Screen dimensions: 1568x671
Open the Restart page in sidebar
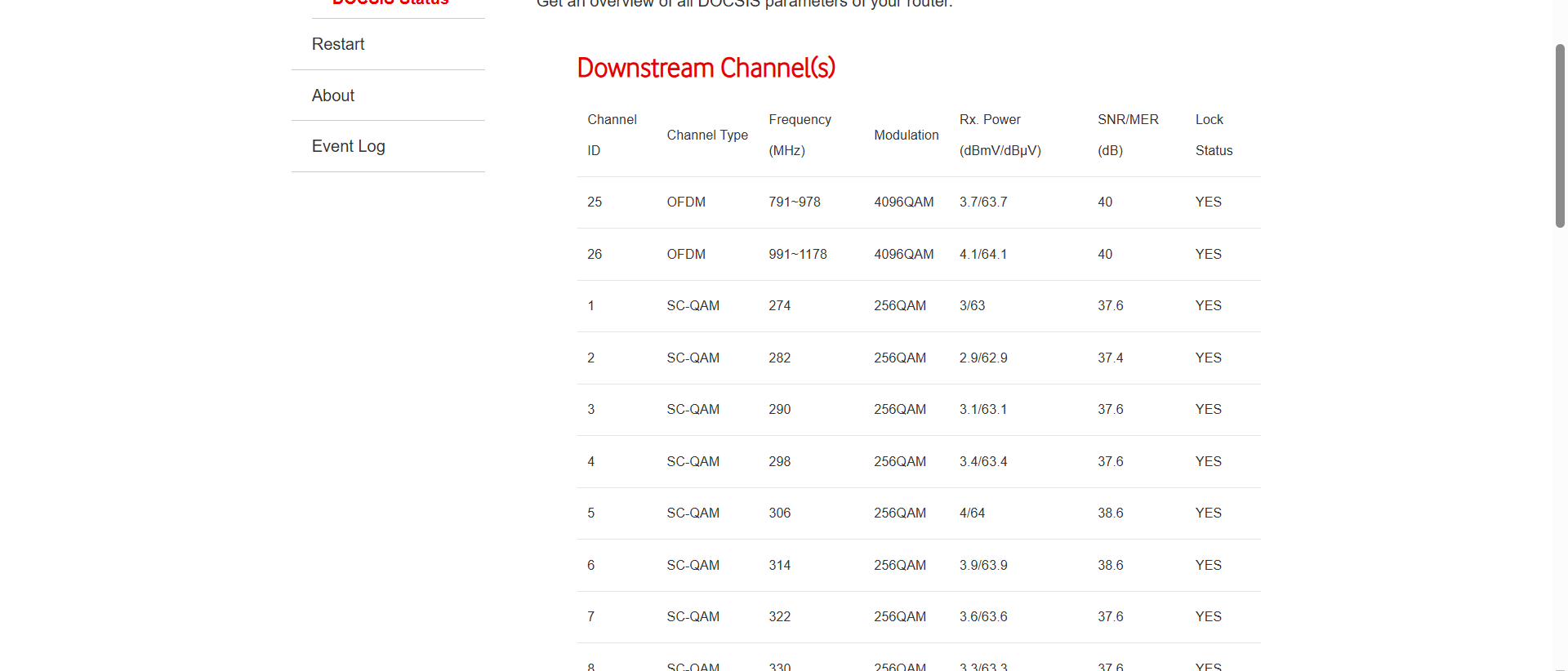(338, 44)
